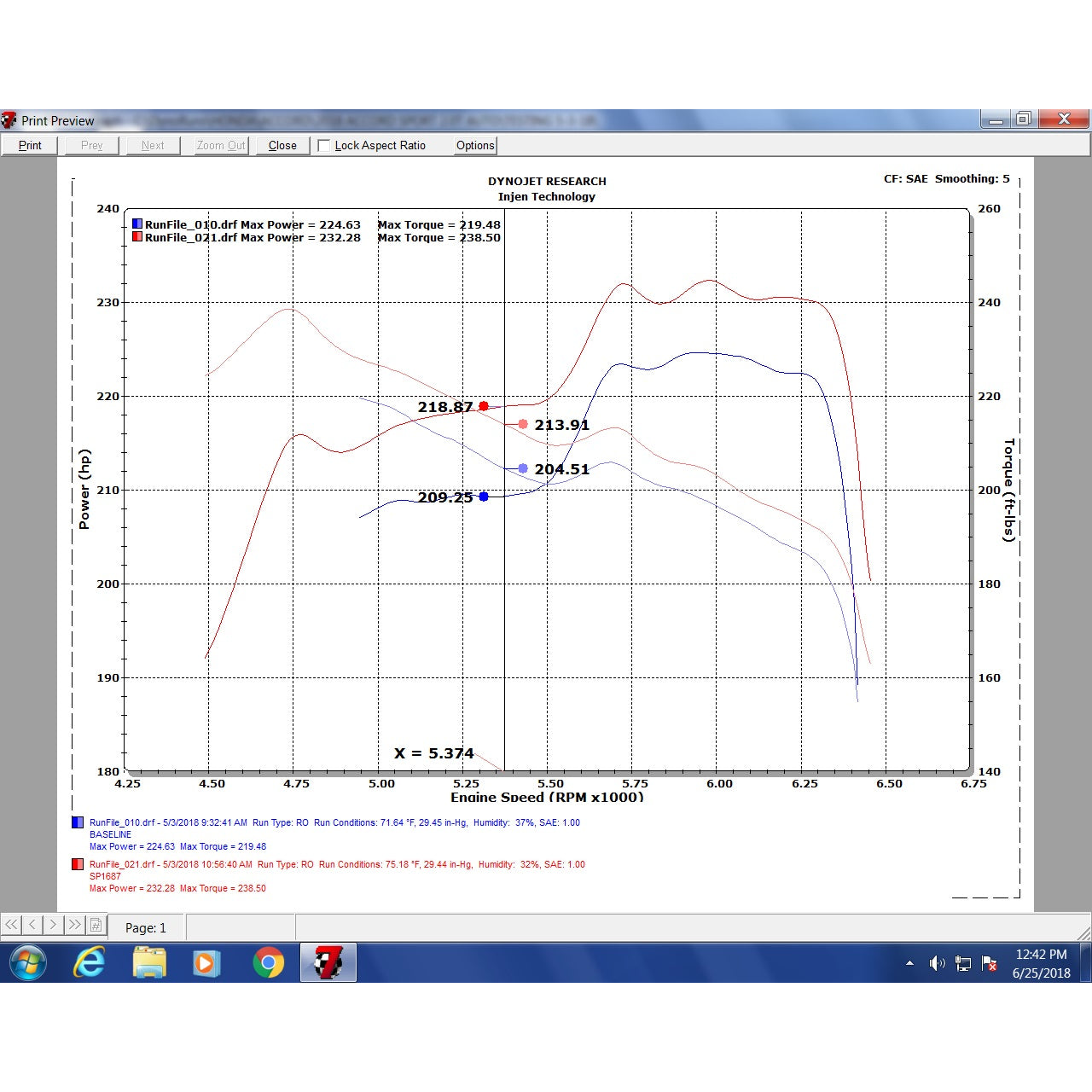Click the Close button in toolbar

point(282,146)
